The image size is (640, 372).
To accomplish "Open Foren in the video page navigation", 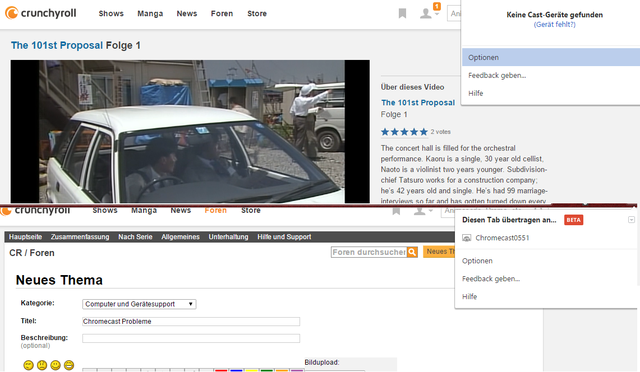I will click(222, 13).
